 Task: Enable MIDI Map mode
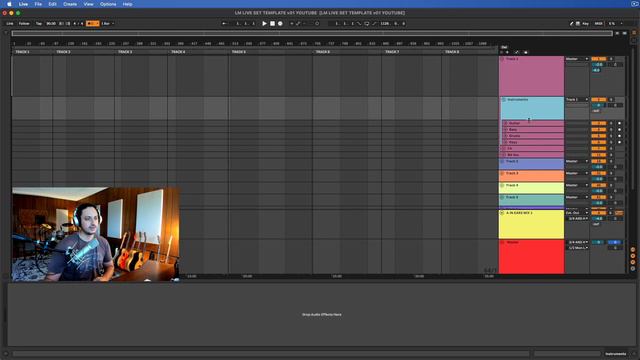point(598,24)
